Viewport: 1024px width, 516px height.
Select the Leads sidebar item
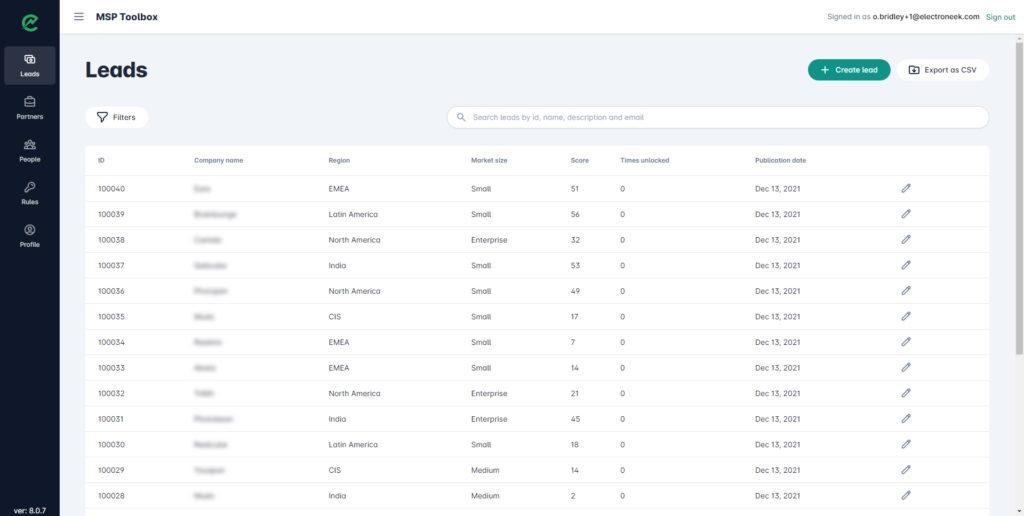[29, 65]
